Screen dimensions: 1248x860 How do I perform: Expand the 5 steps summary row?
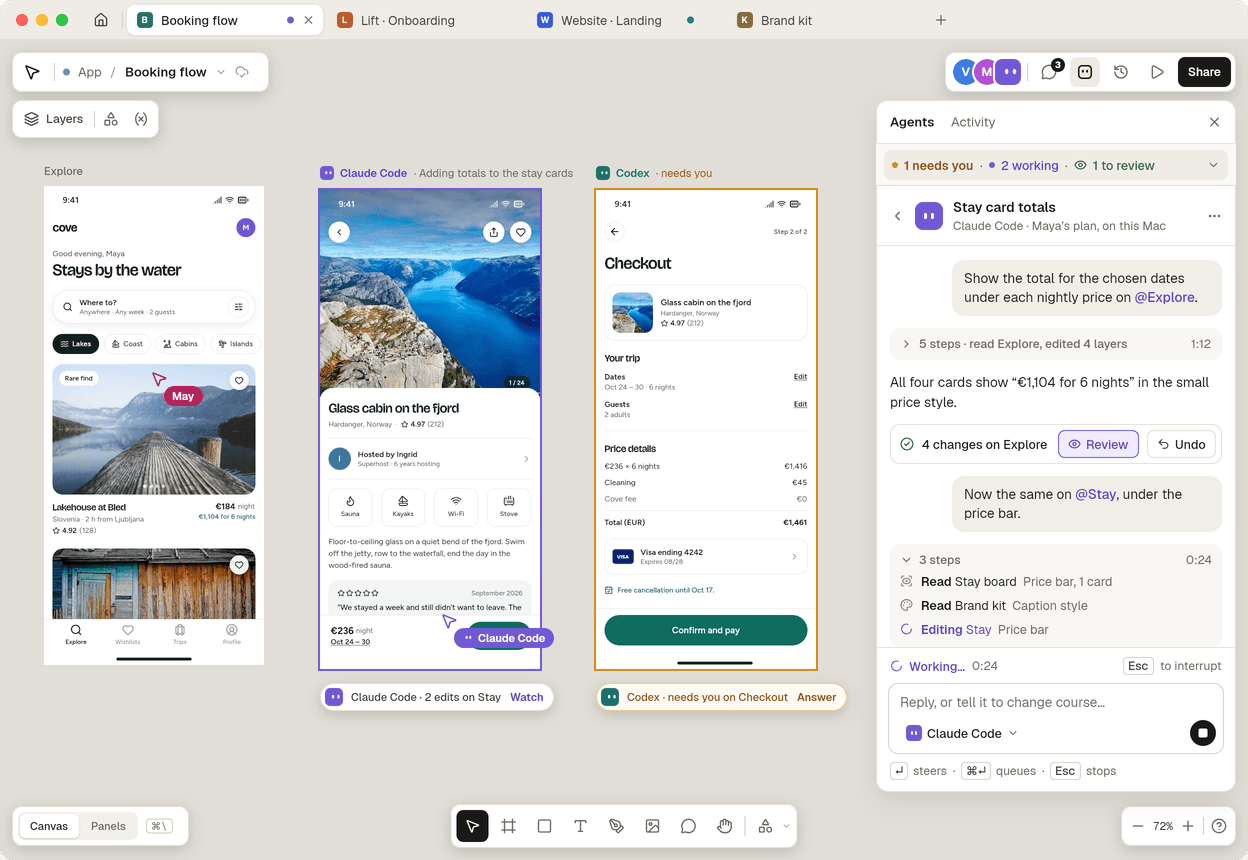coord(1055,344)
